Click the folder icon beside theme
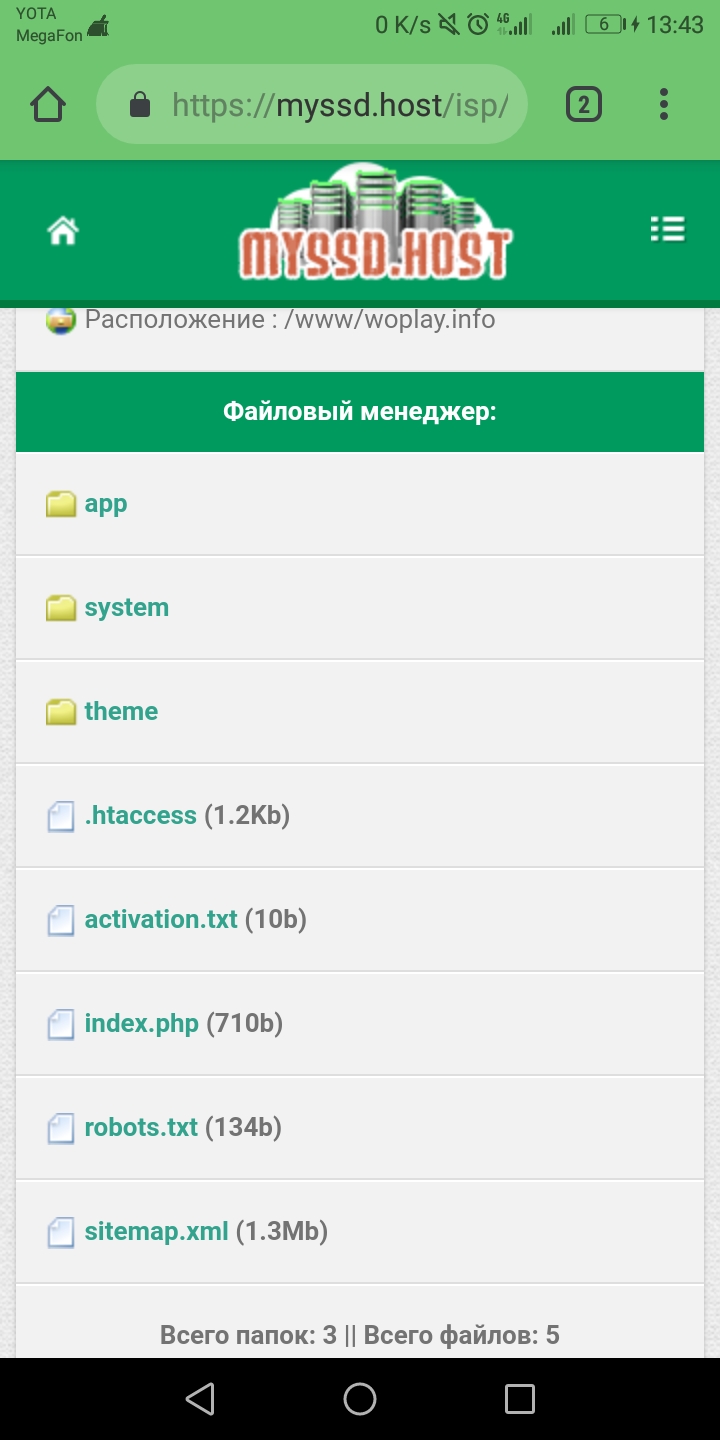This screenshot has height=1440, width=720. [61, 712]
